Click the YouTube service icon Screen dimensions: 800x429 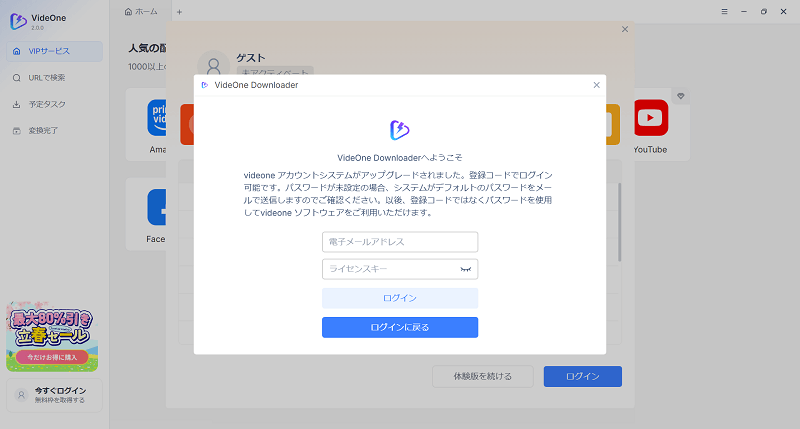pos(651,118)
